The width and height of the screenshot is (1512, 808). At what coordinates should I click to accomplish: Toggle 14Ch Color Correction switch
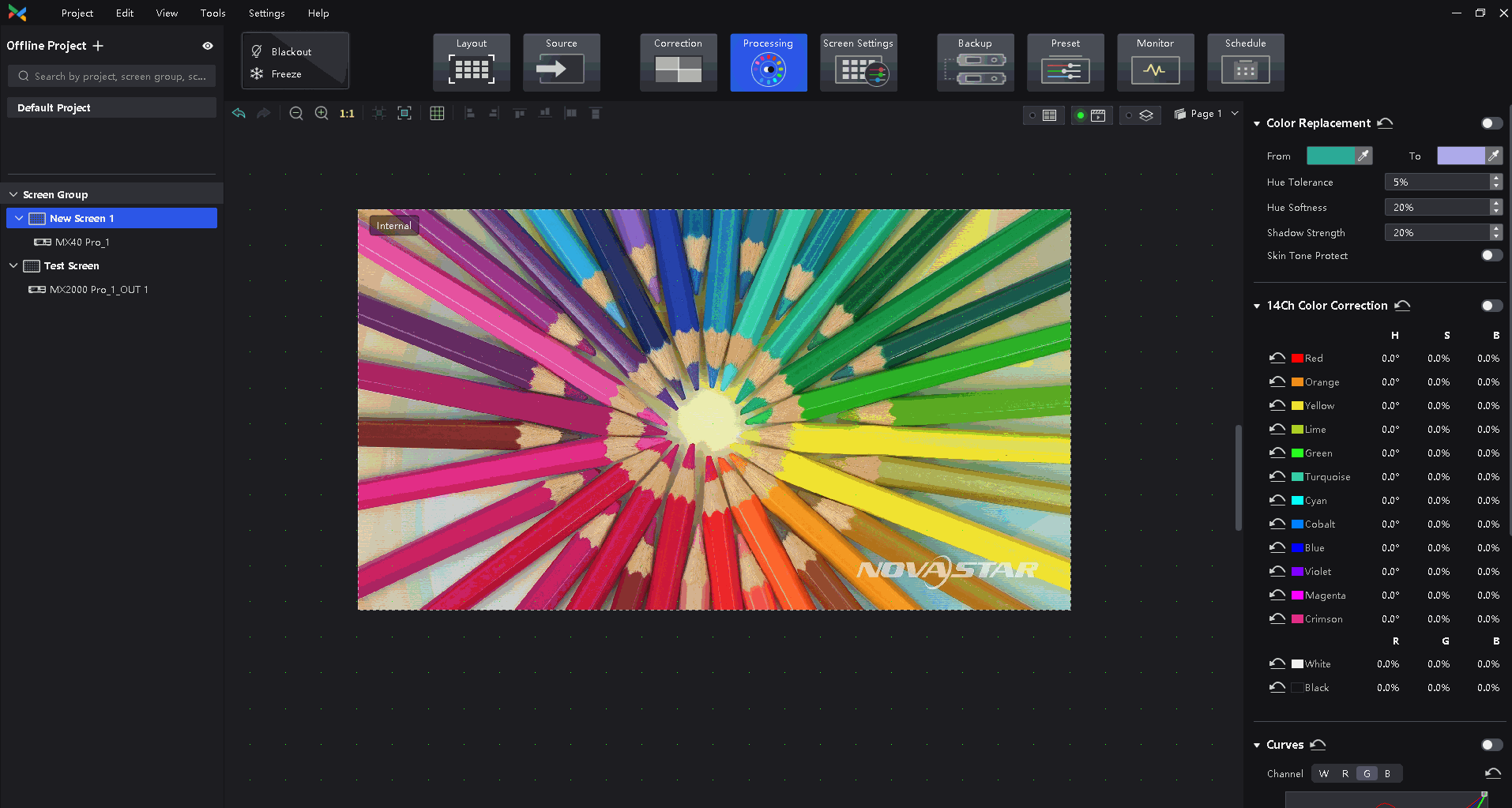pos(1491,306)
